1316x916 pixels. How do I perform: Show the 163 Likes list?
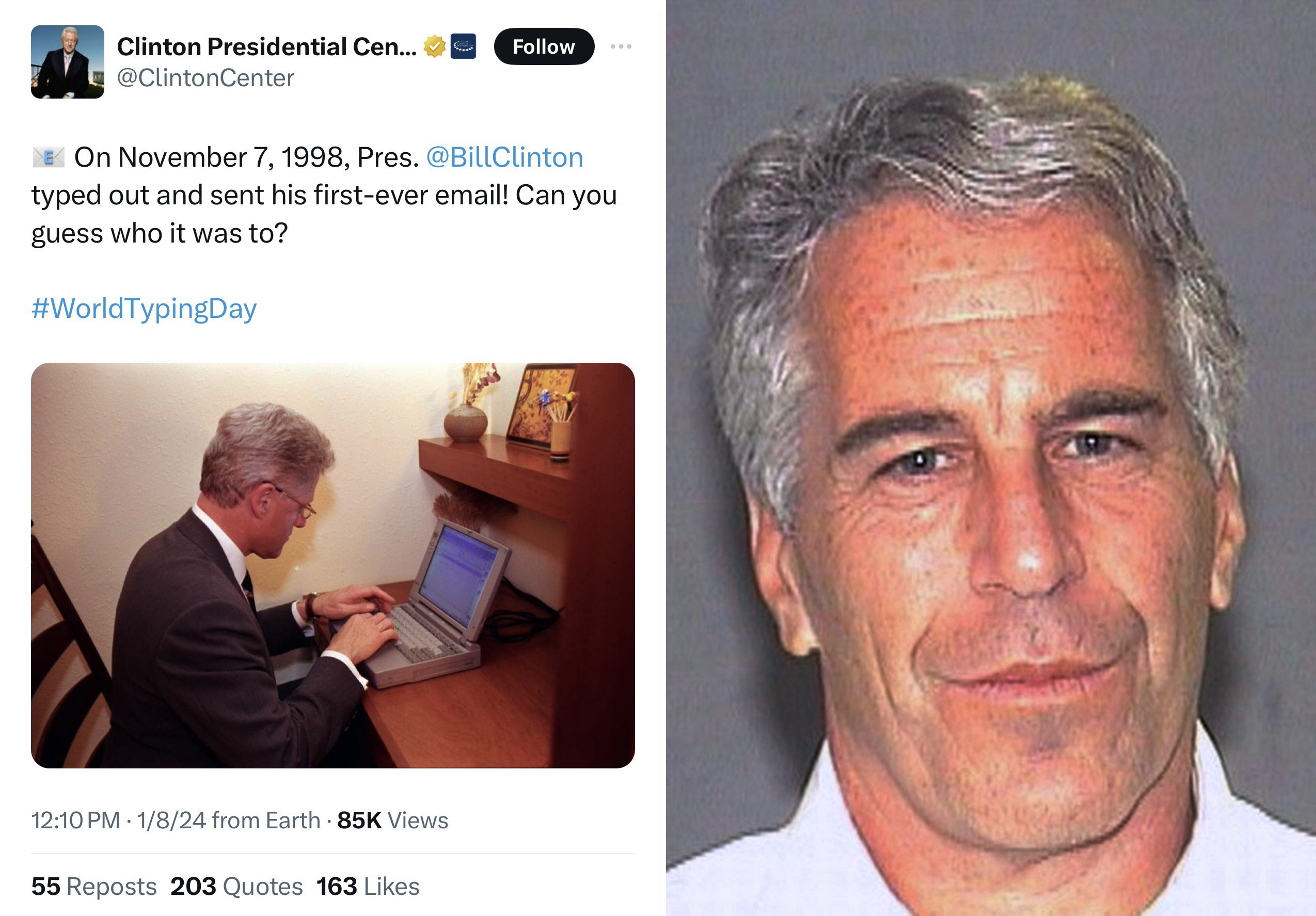368,886
